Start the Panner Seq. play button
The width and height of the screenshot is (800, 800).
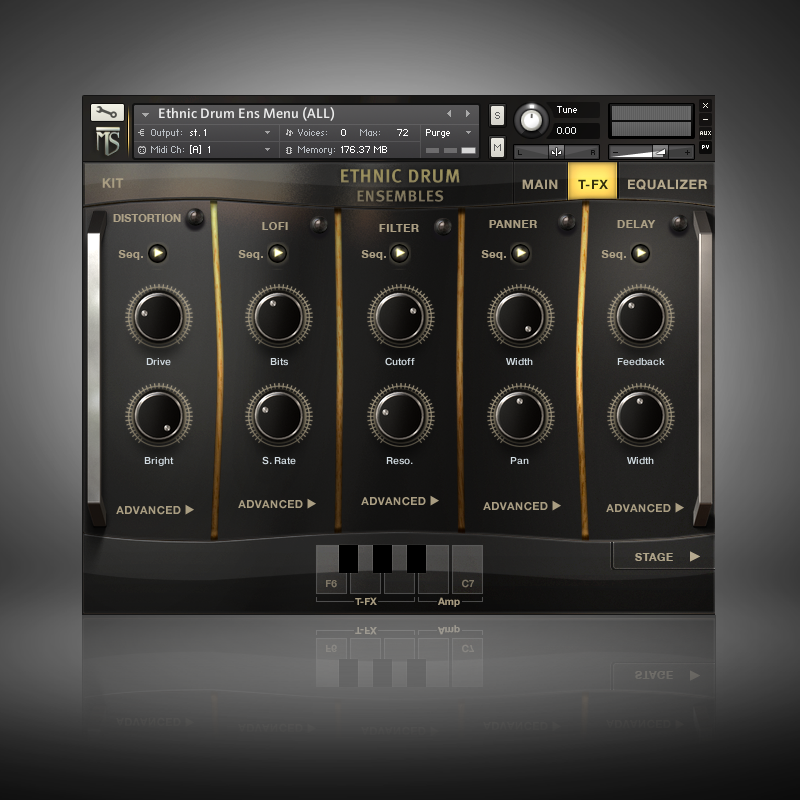(x=520, y=253)
